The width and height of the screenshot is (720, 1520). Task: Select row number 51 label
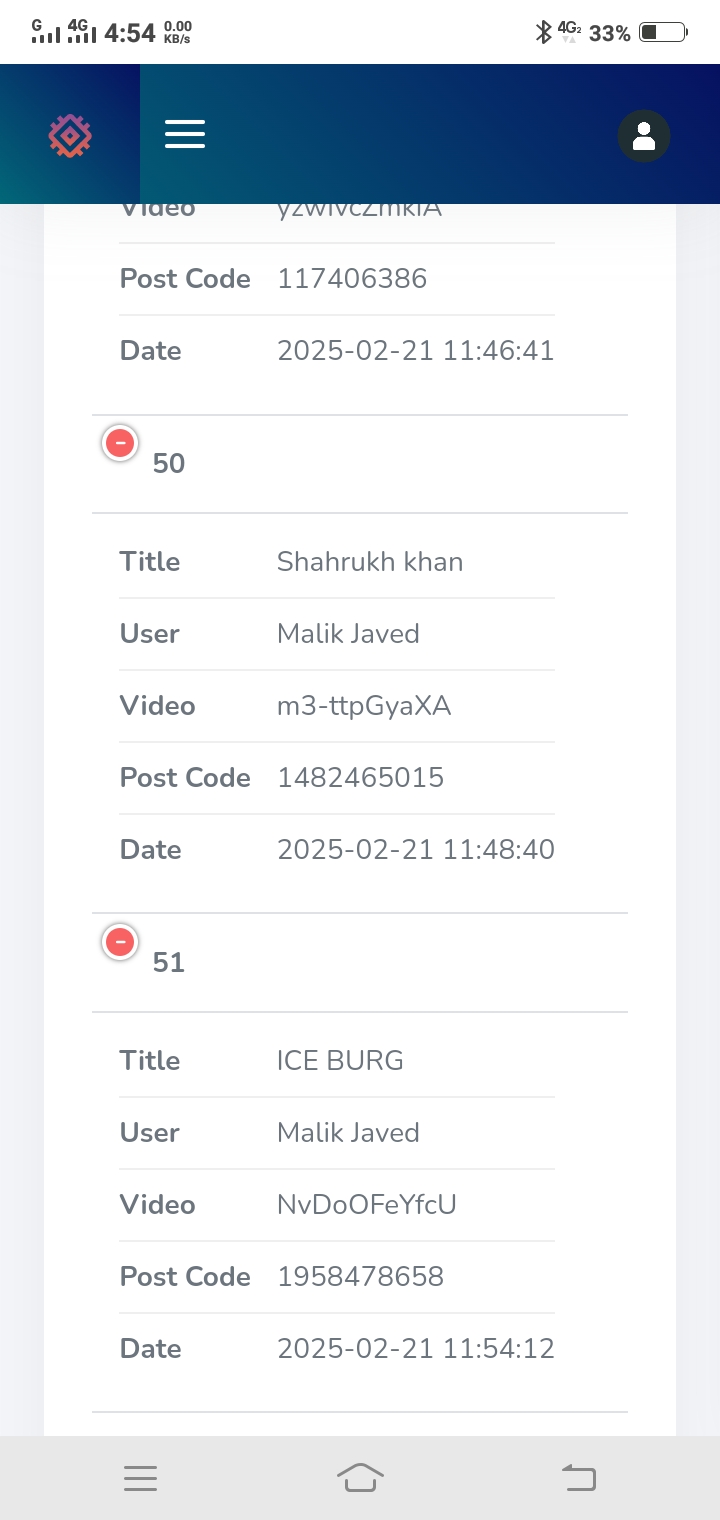(169, 963)
